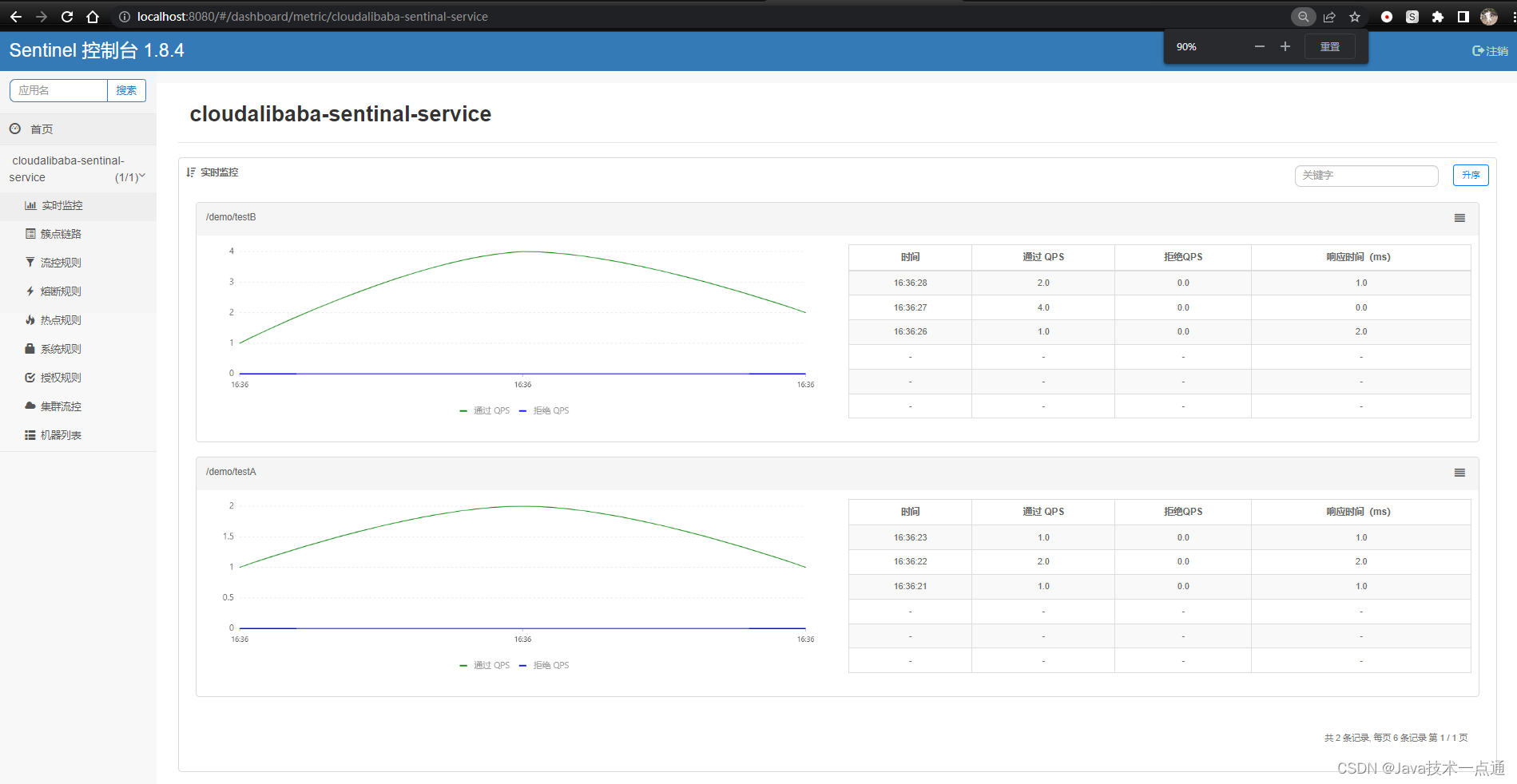Click the 16:36:23 time cell
Image resolution: width=1517 pixels, height=784 pixels.
911,537
